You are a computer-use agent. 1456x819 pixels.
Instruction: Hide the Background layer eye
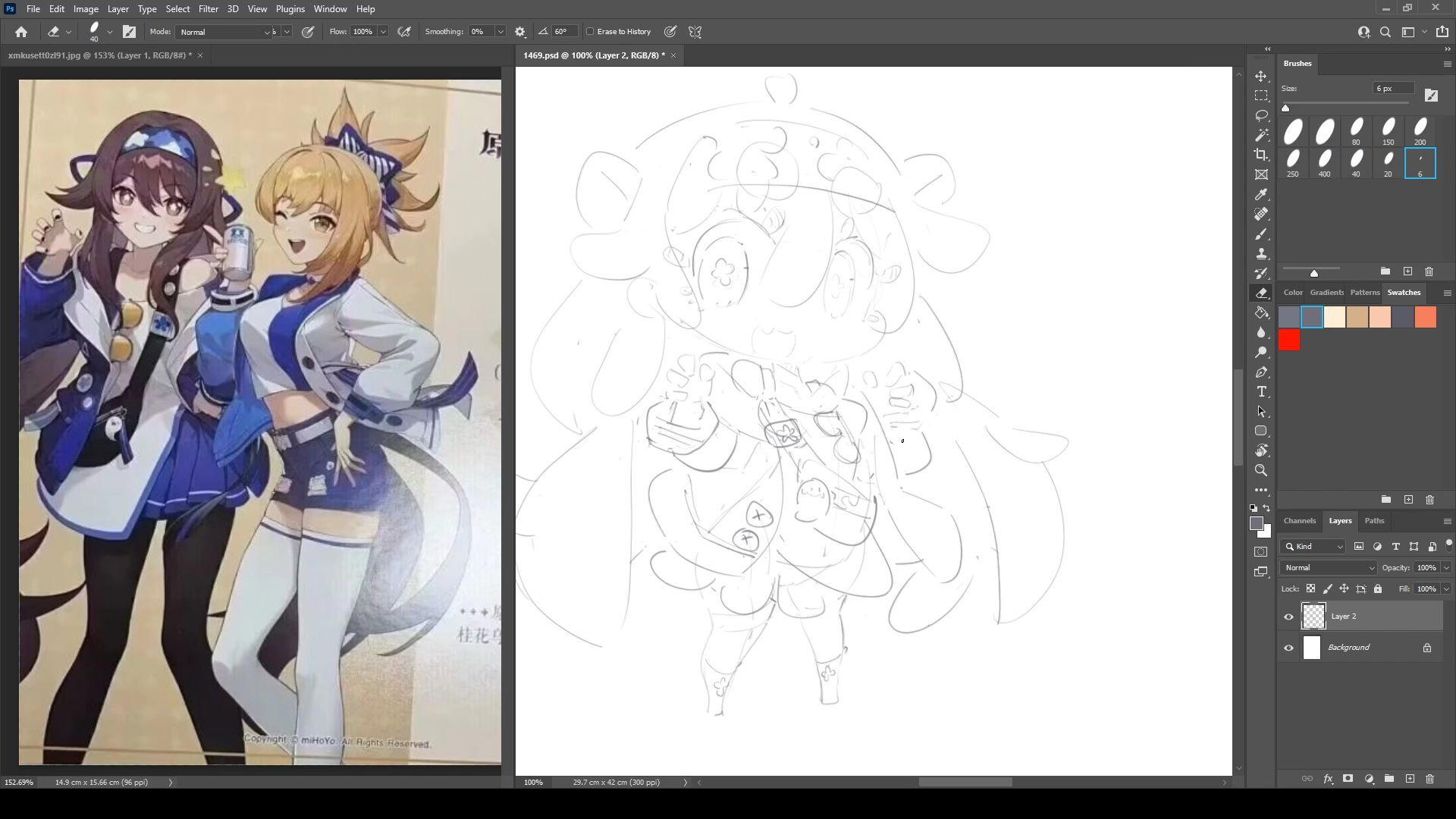click(1288, 648)
